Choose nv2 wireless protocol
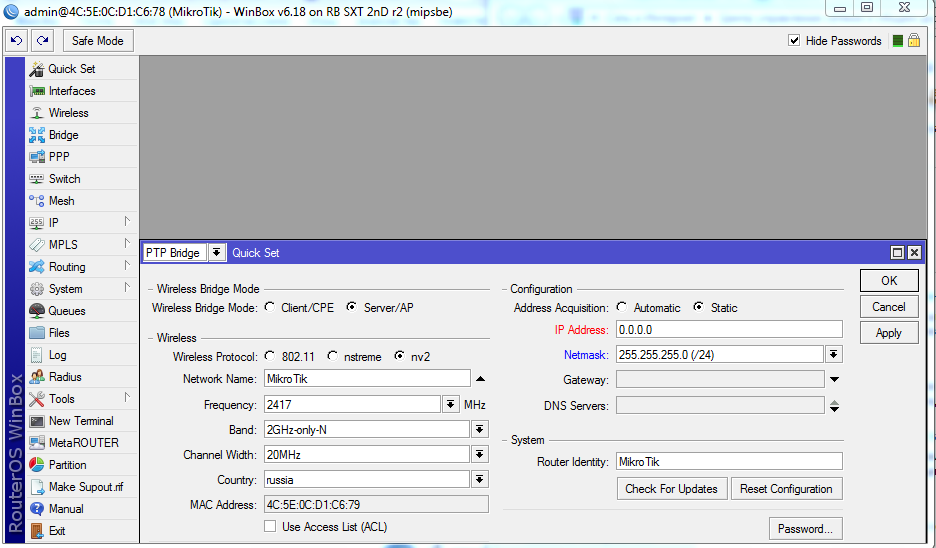 399,356
